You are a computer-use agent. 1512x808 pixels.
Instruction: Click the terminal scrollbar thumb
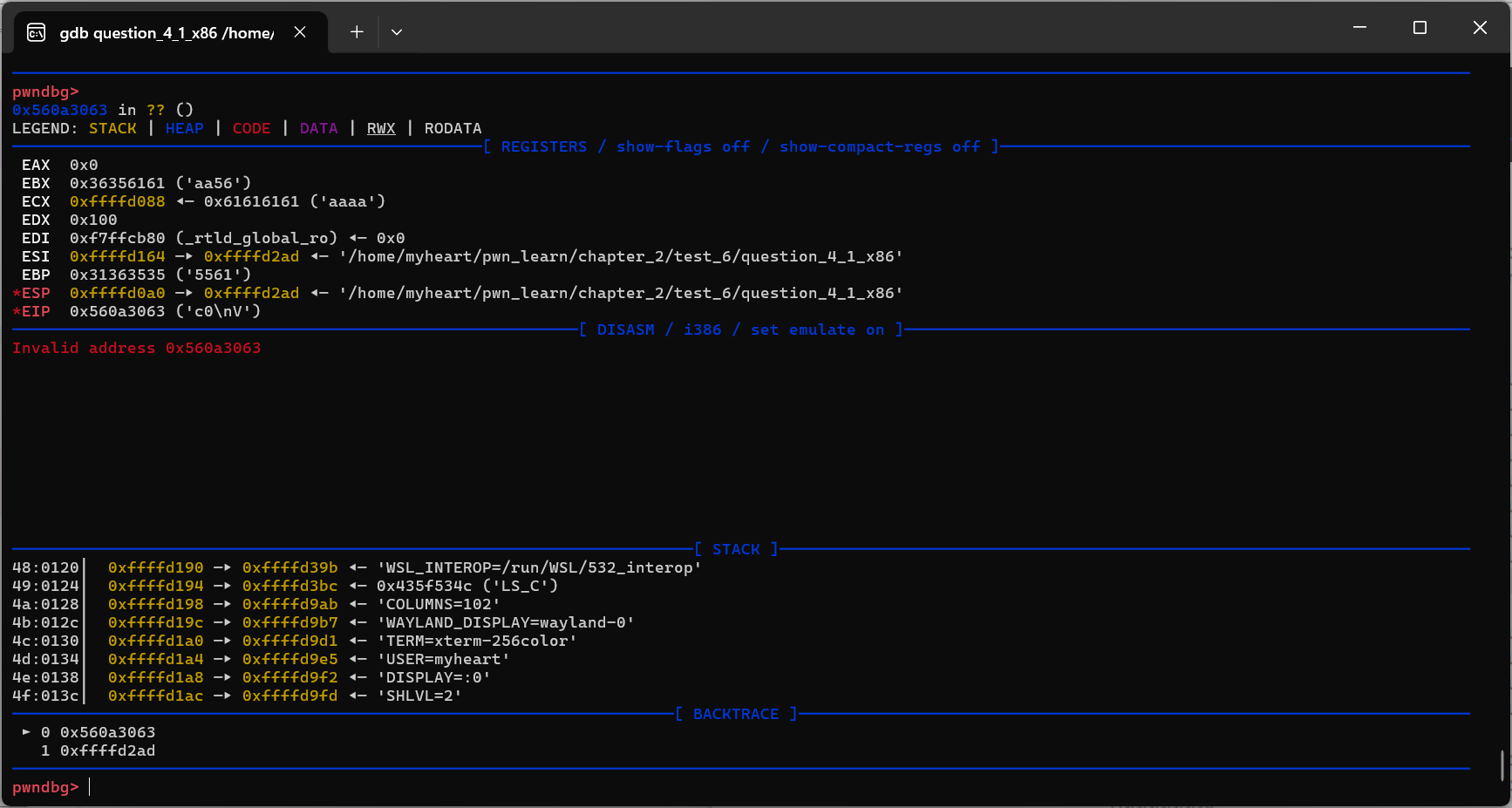coord(1502,766)
